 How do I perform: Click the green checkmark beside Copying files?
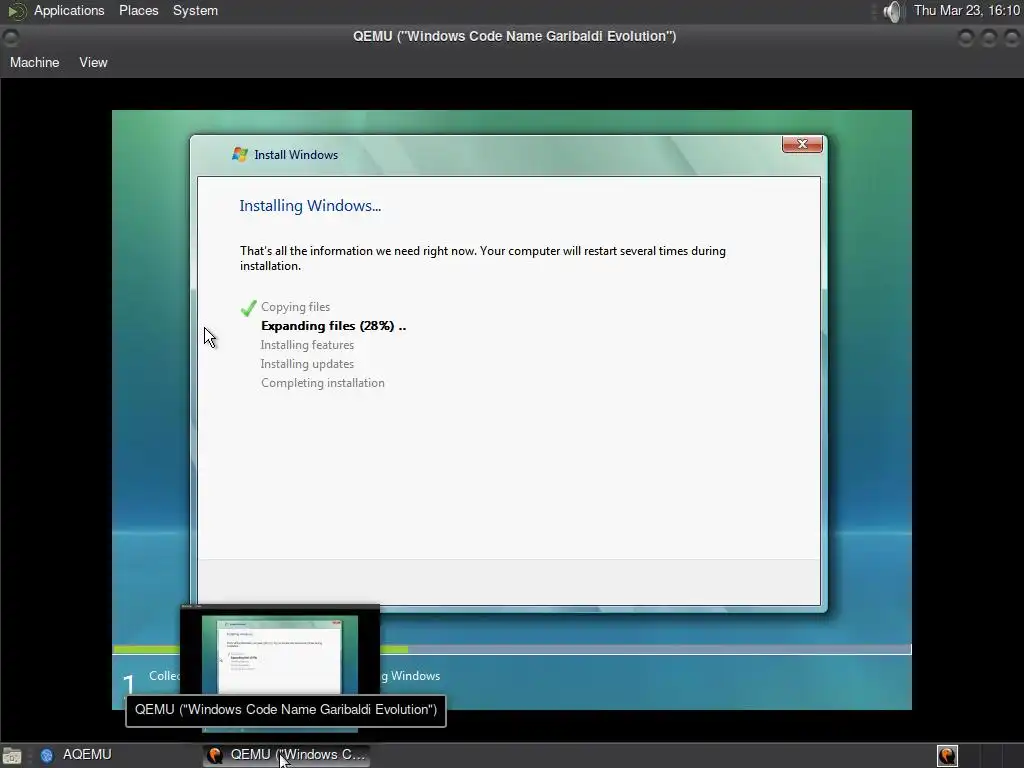pyautogui.click(x=248, y=308)
